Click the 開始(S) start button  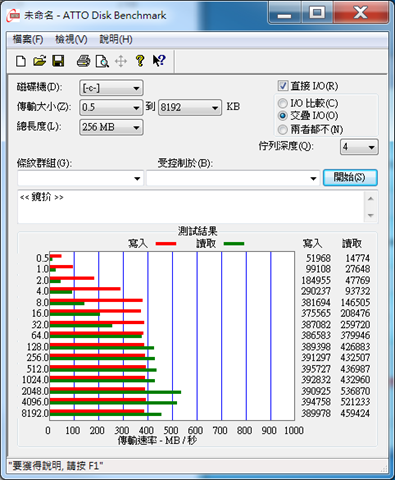[350, 177]
